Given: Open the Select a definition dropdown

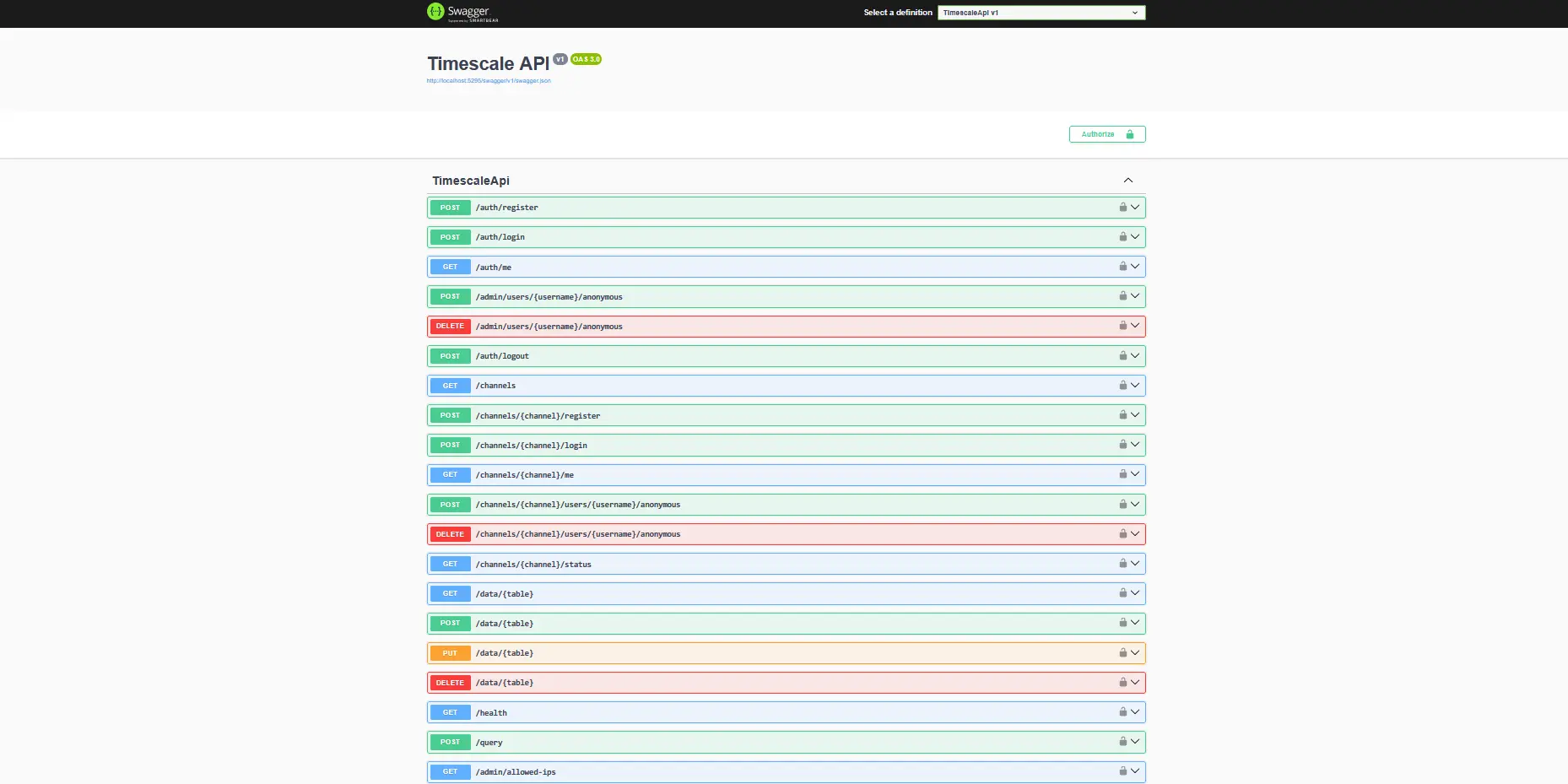Looking at the screenshot, I should (x=1041, y=13).
